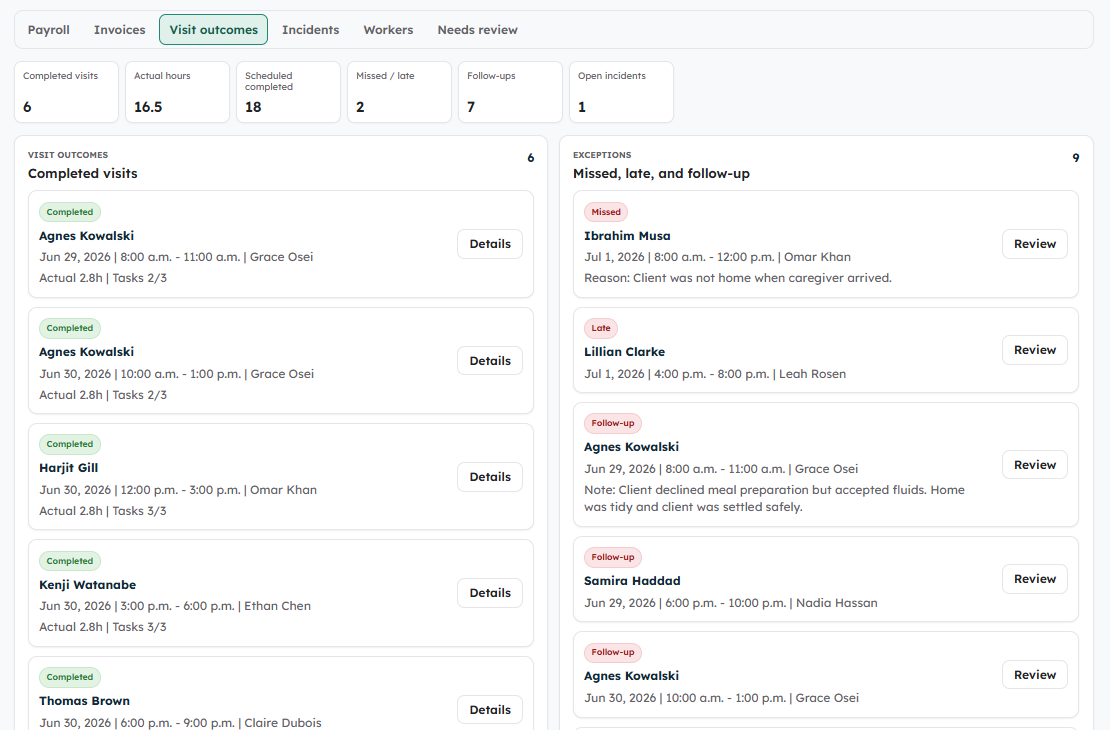Switch to the Needs review tab
This screenshot has height=730, width=1110.
pyautogui.click(x=477, y=30)
